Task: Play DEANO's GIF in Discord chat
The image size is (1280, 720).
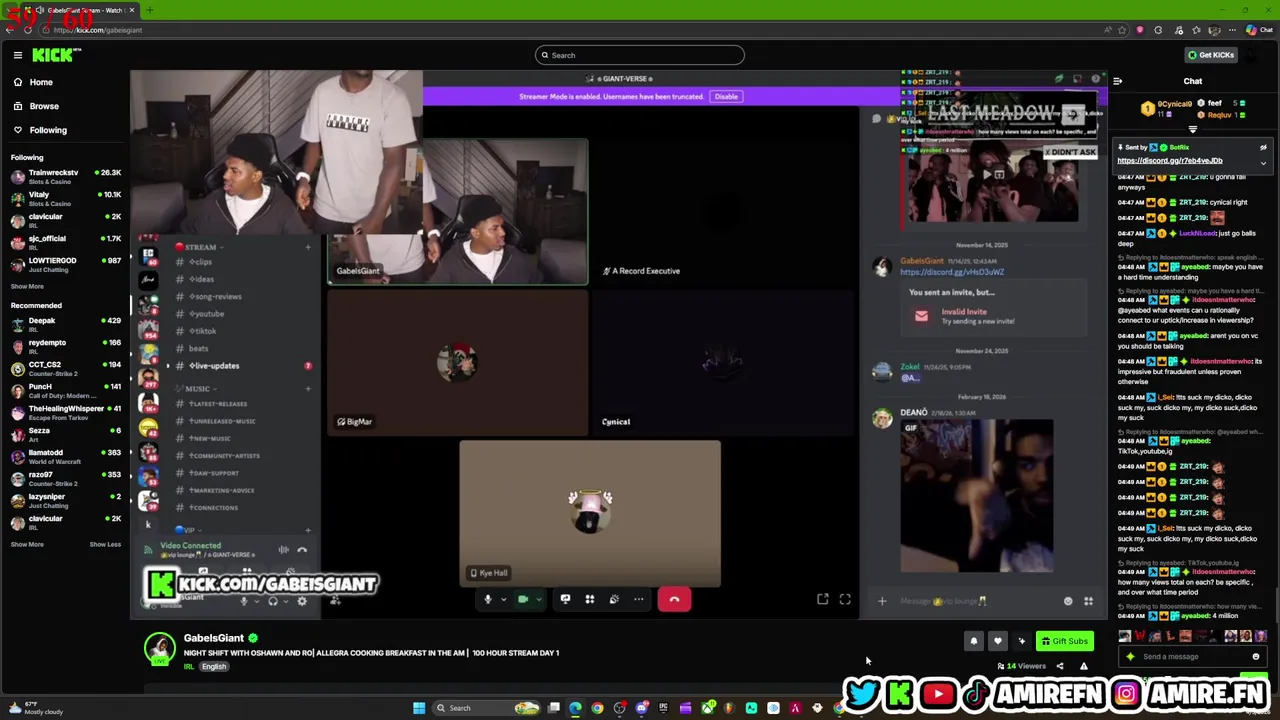Action: point(976,497)
